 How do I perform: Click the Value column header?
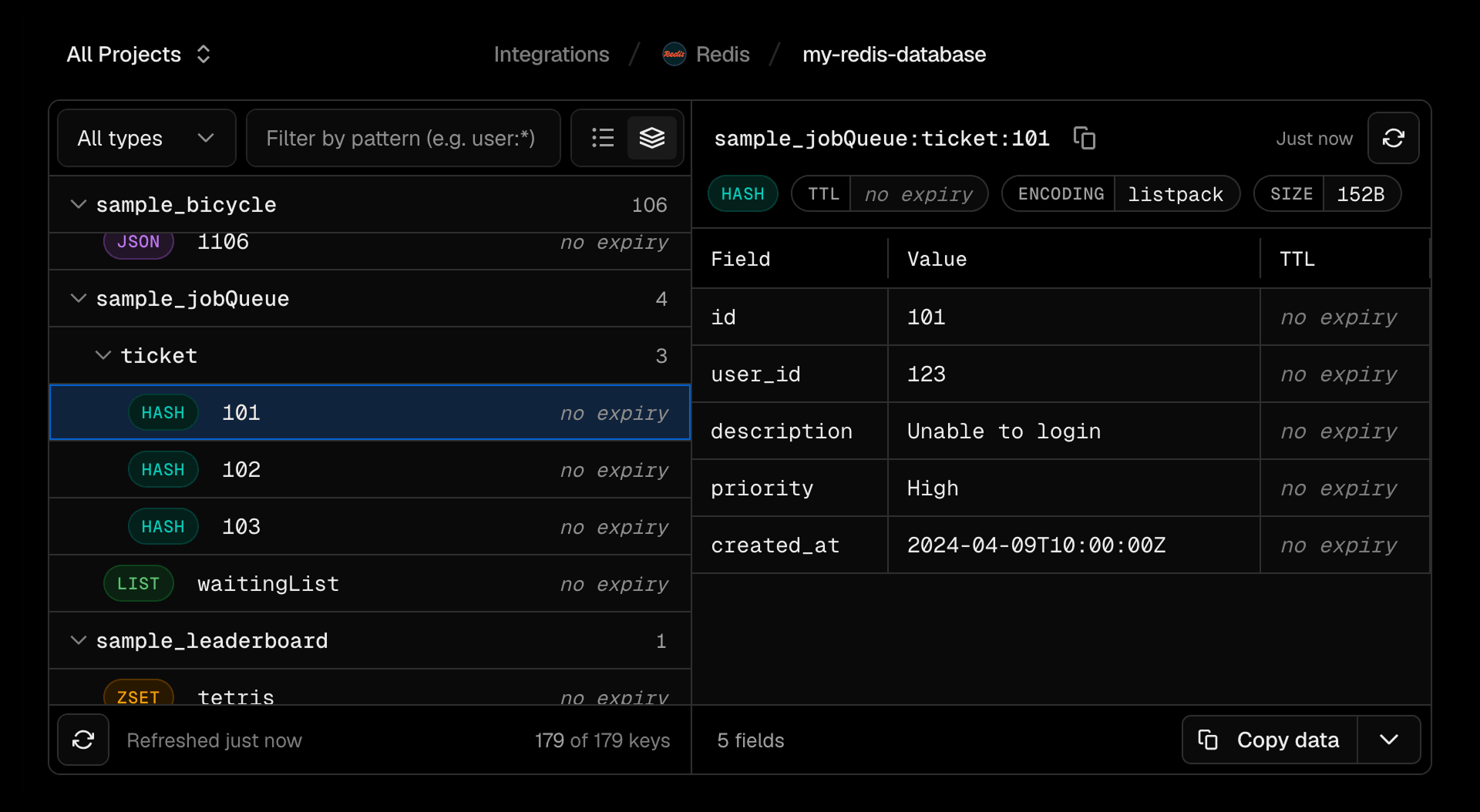(1074, 259)
